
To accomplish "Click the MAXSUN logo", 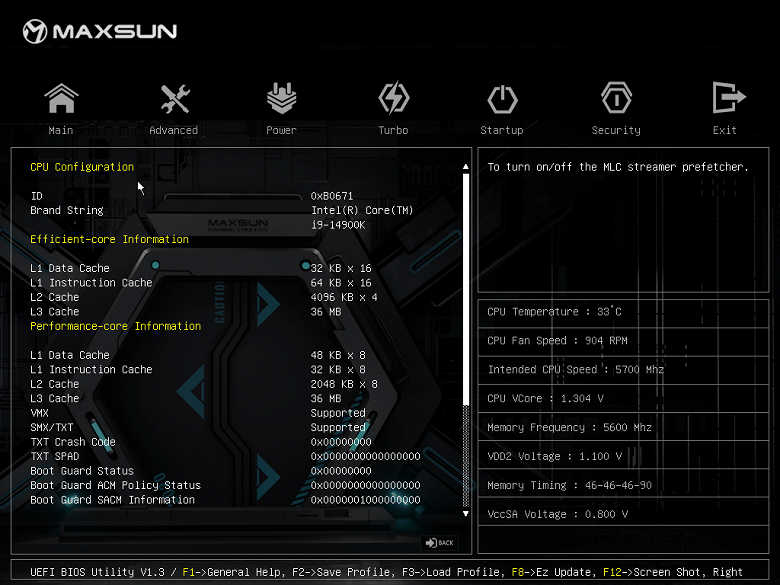I will (99, 31).
